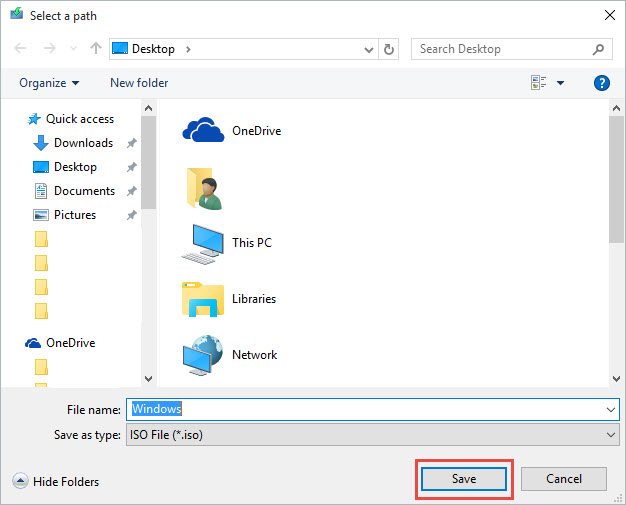The image size is (626, 505).
Task: Open the Save as type combo box
Action: (372, 434)
